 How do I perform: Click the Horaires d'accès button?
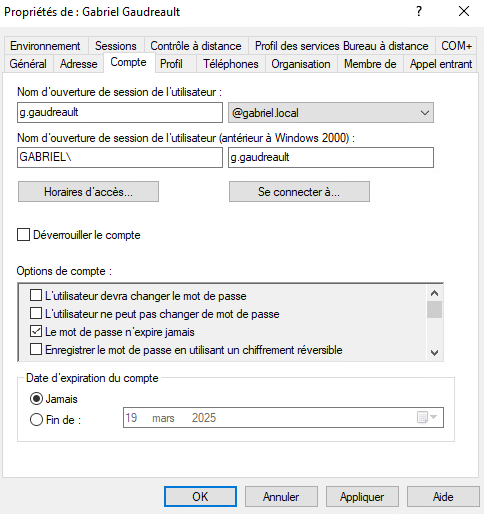(88, 192)
